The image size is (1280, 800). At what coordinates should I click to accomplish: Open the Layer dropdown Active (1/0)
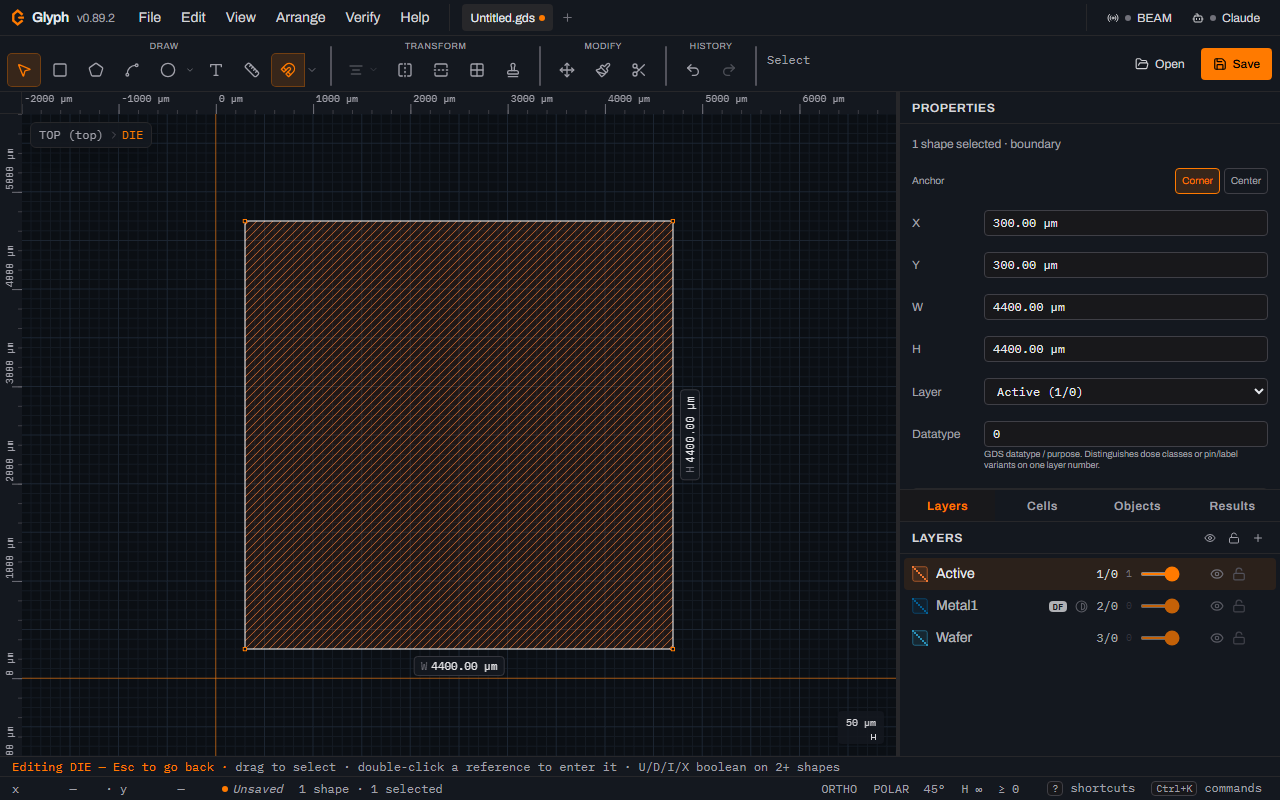pyautogui.click(x=1126, y=392)
